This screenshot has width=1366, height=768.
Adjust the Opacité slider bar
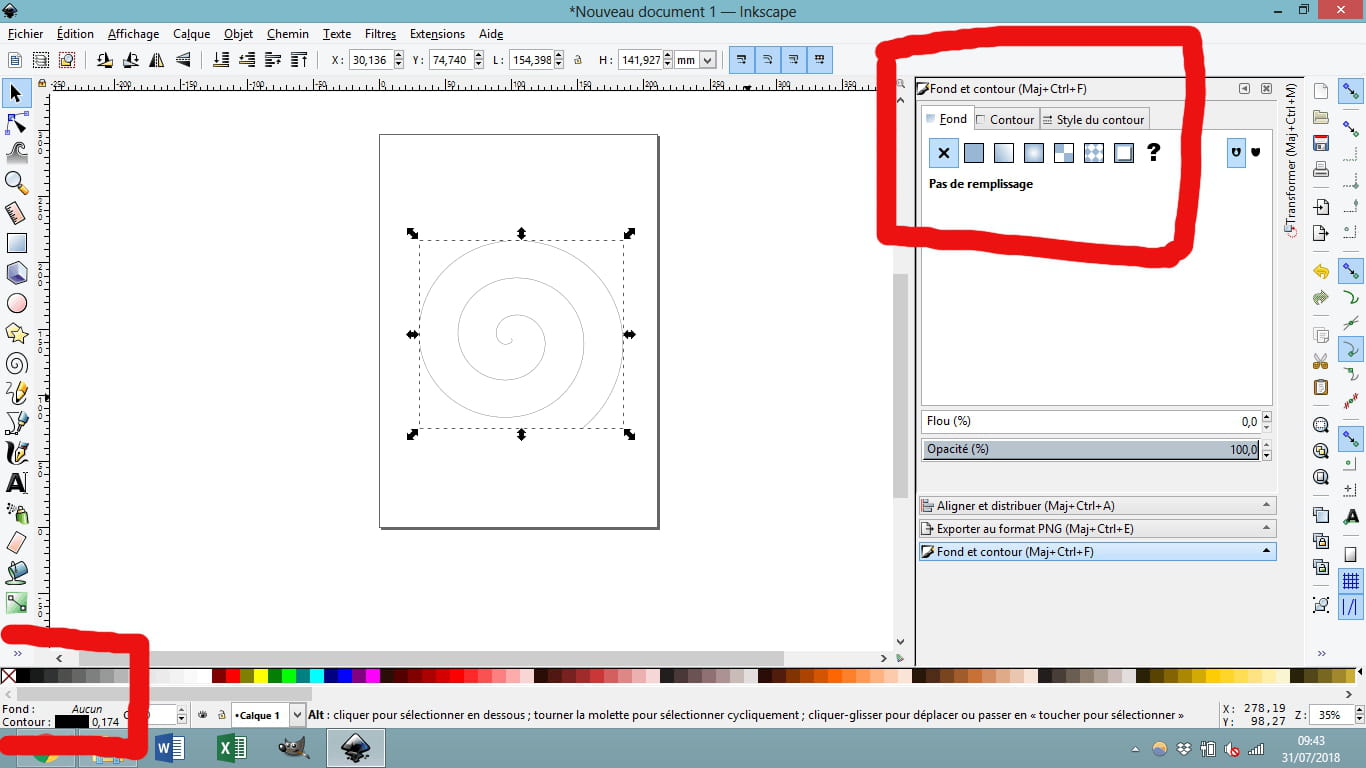tap(1091, 450)
